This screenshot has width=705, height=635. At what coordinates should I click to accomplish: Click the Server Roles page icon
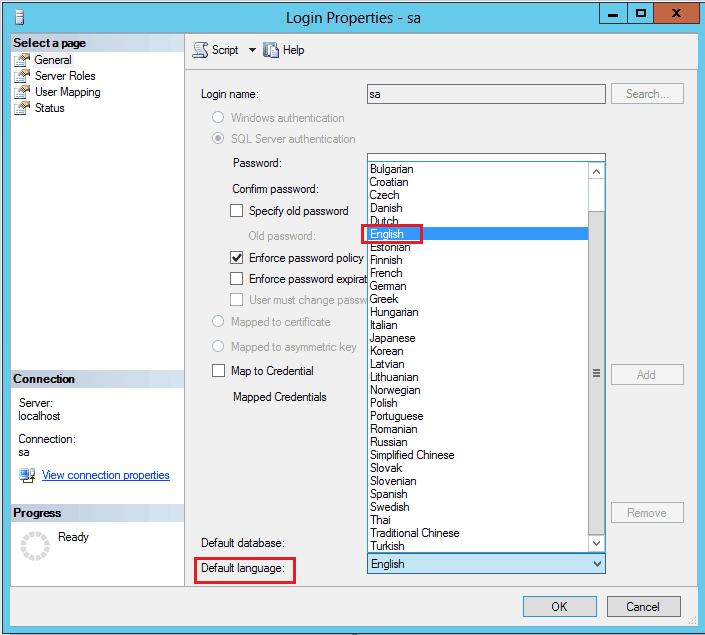22,76
